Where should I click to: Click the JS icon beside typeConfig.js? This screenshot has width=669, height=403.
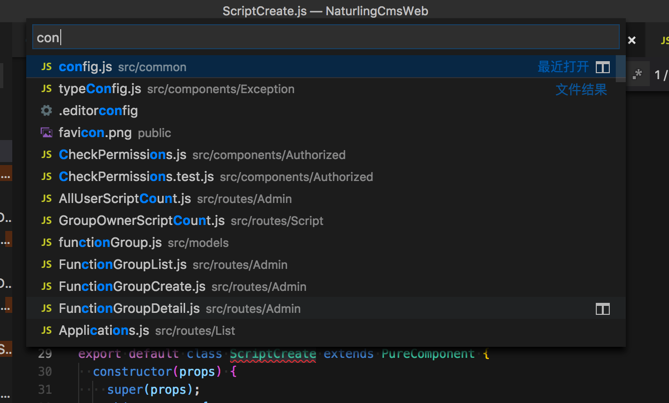click(47, 89)
